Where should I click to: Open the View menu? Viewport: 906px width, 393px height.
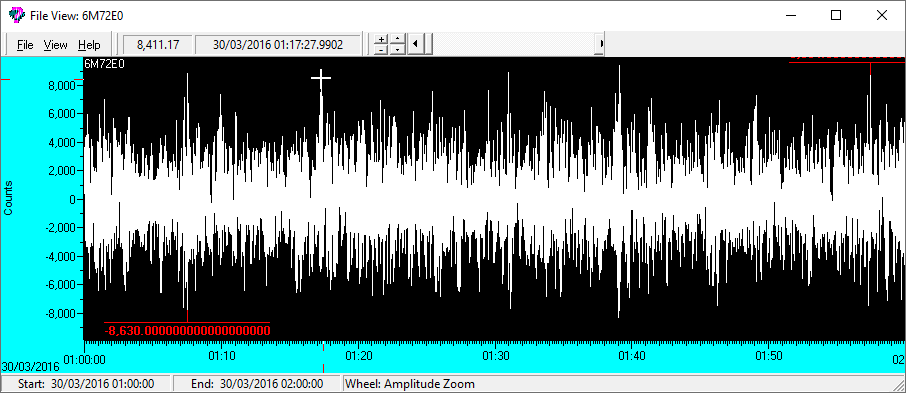(x=55, y=45)
